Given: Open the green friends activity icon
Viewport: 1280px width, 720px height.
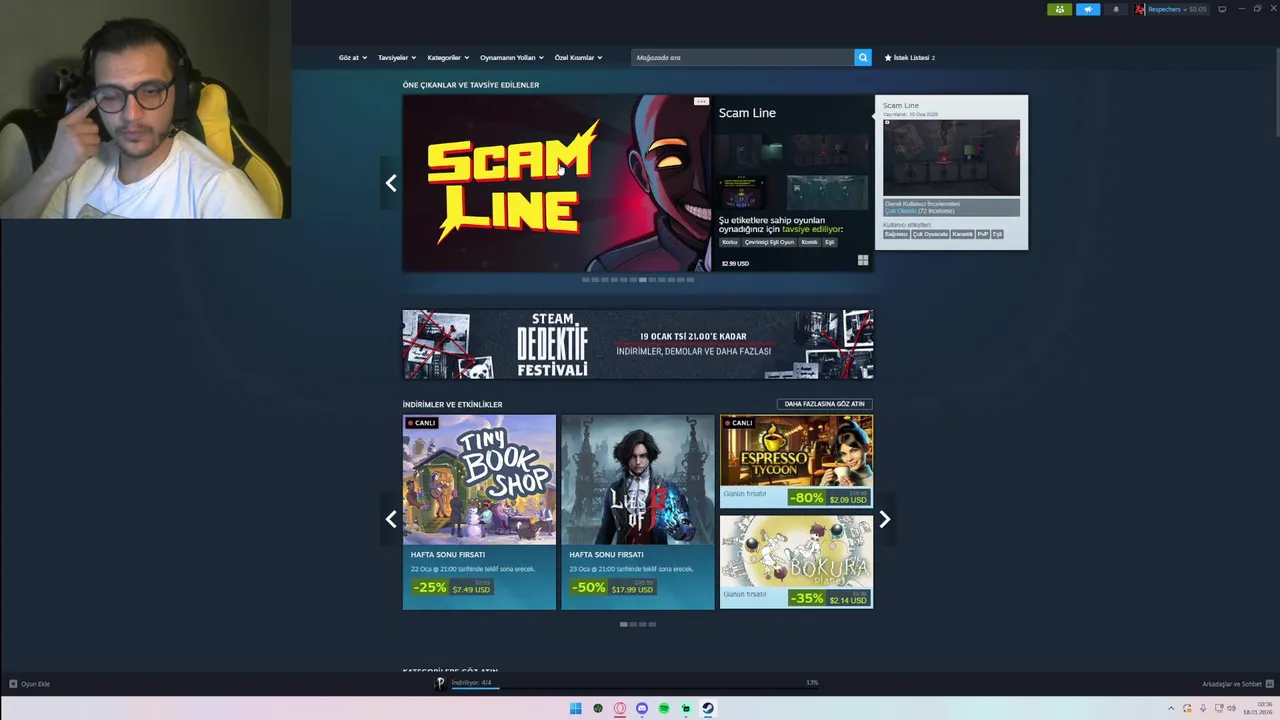Looking at the screenshot, I should [1059, 9].
